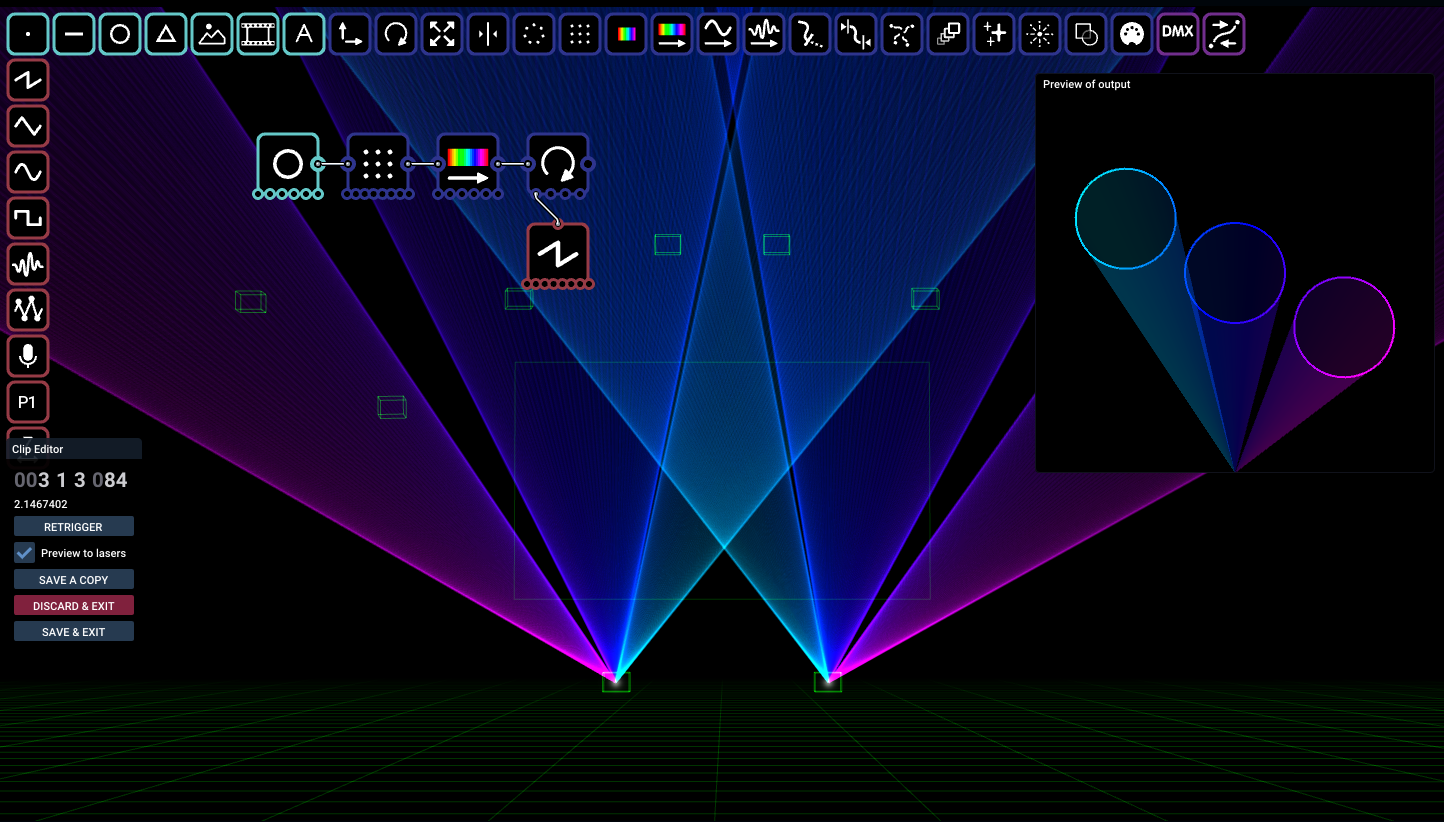Add a rotate transform from the toolbar
Image resolution: width=1444 pixels, height=822 pixels.
click(x=396, y=34)
